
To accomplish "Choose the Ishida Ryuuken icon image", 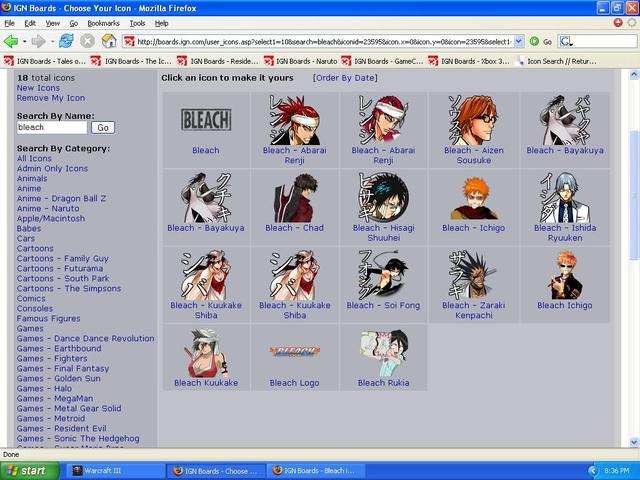I will 565,198.
